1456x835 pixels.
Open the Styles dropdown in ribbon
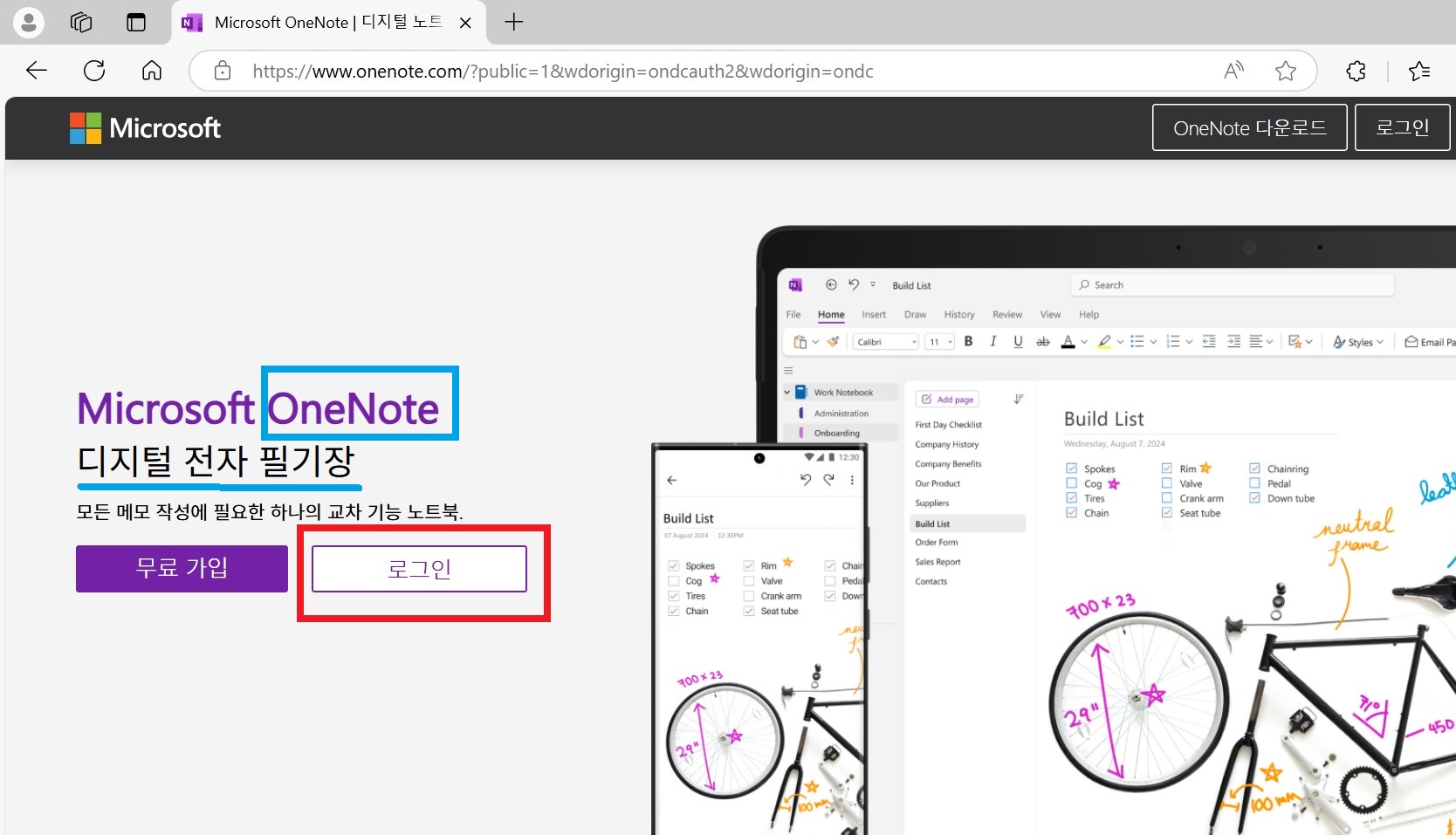click(1358, 342)
